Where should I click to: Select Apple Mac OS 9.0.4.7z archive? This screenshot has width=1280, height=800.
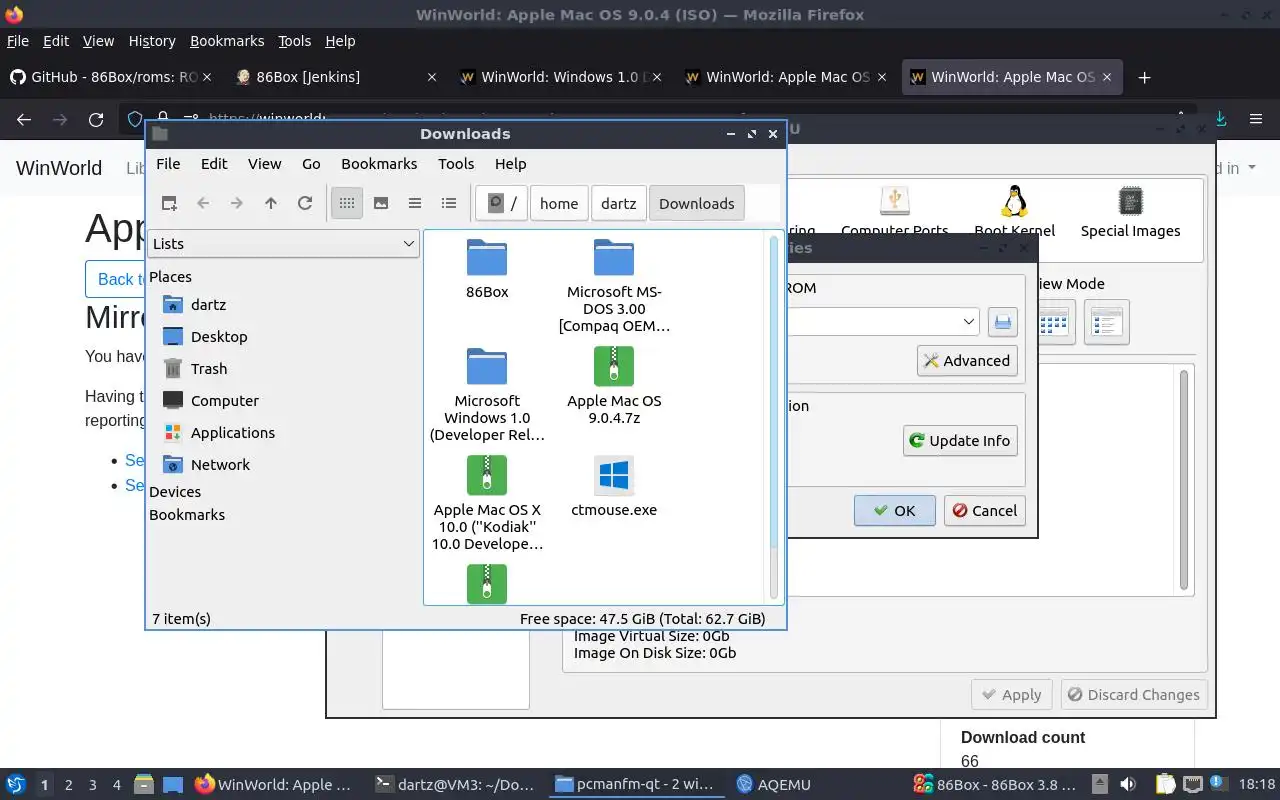tap(614, 385)
